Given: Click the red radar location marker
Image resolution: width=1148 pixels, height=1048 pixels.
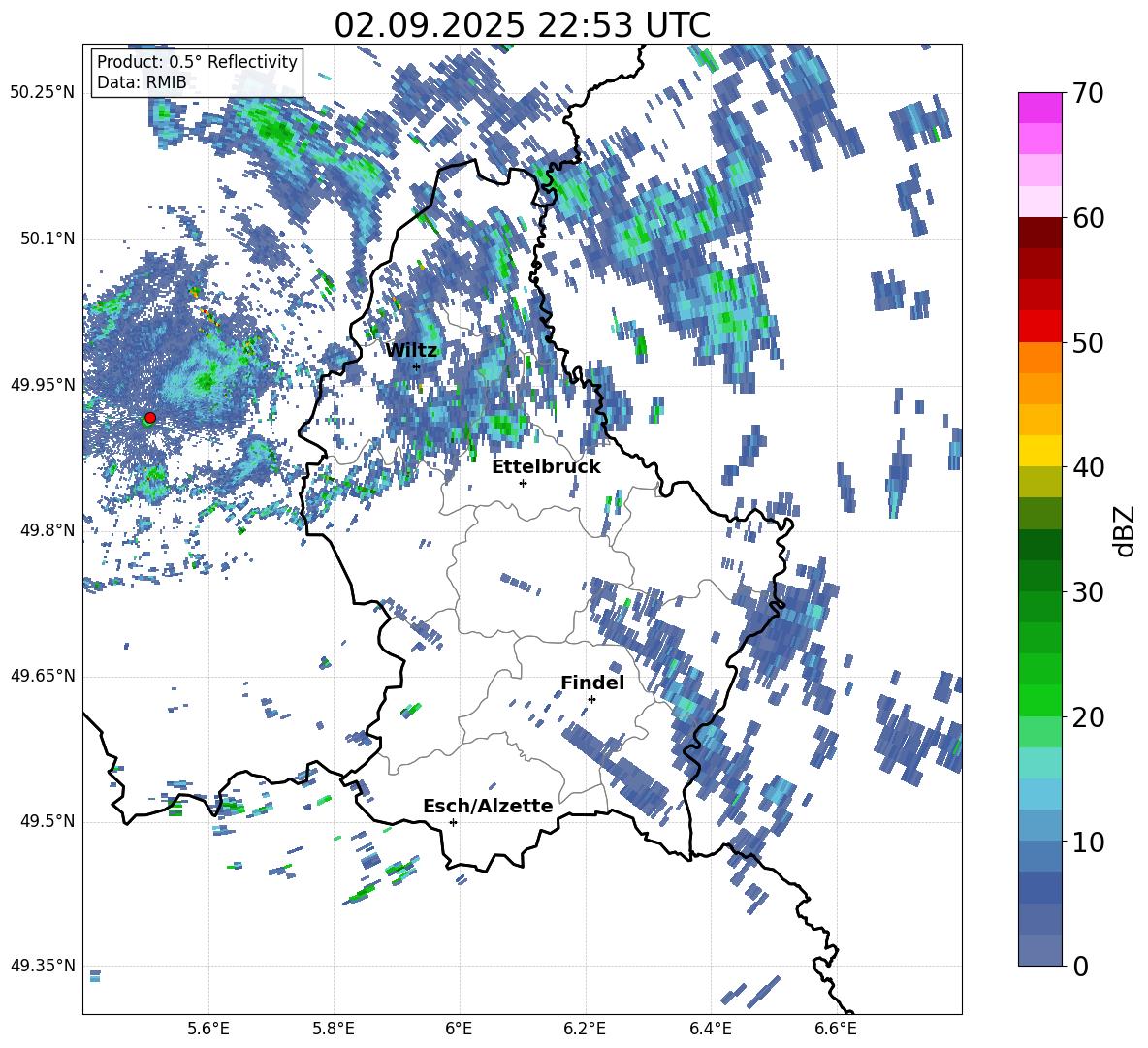Looking at the screenshot, I should [150, 417].
